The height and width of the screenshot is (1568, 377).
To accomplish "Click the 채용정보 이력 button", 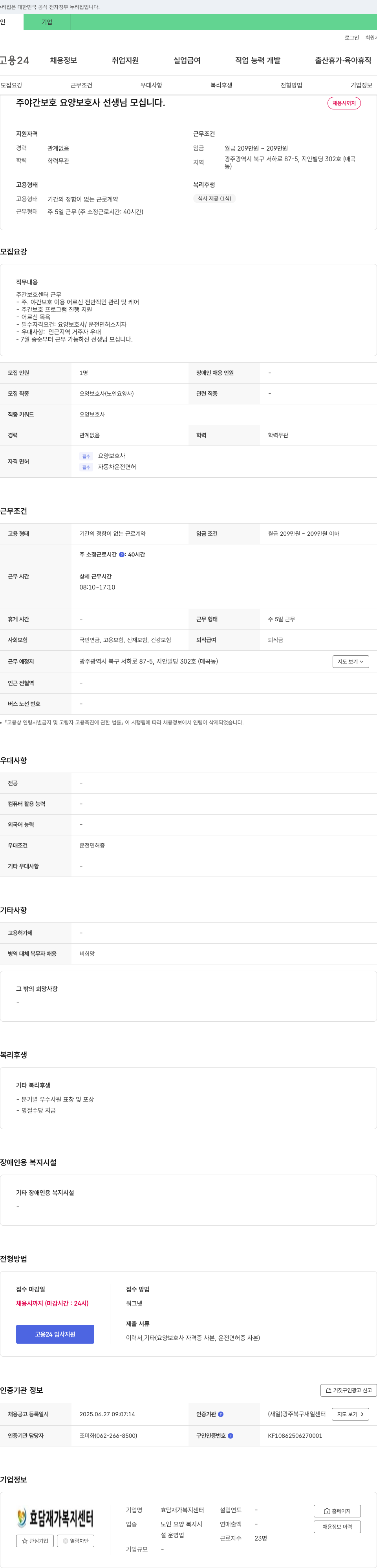I will pyautogui.click(x=337, y=1526).
